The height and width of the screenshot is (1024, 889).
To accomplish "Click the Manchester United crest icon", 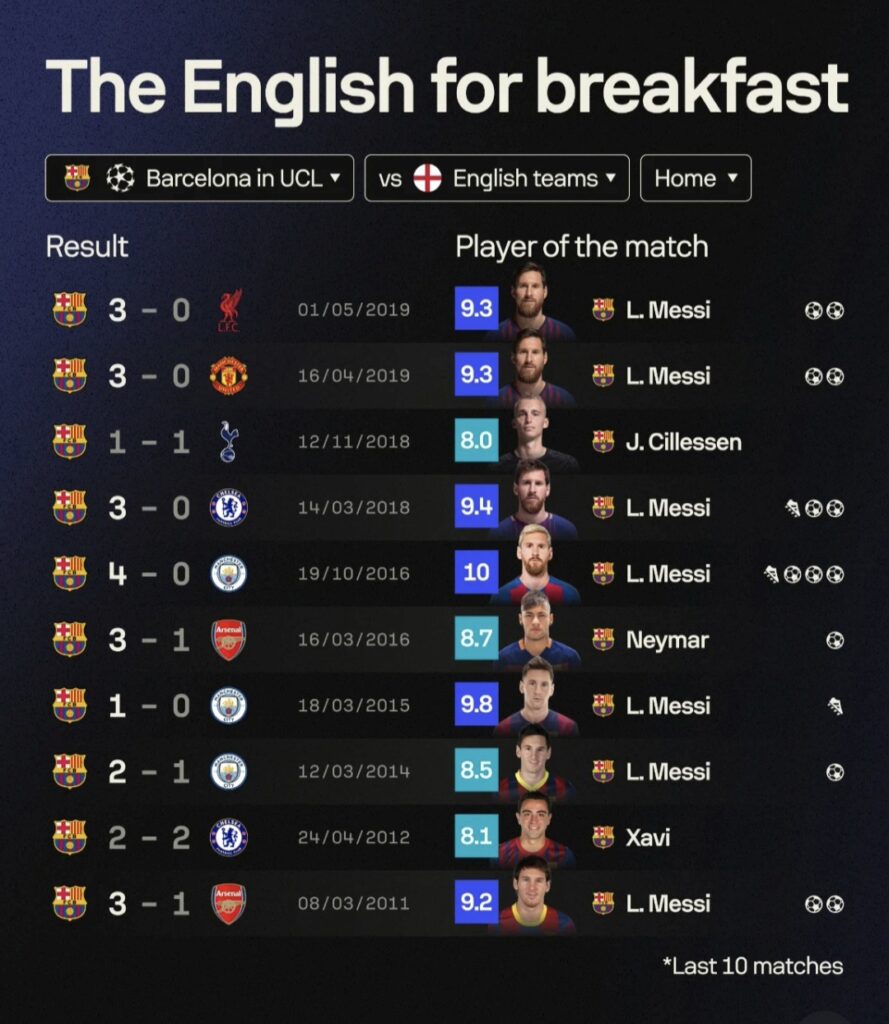I will [x=229, y=376].
